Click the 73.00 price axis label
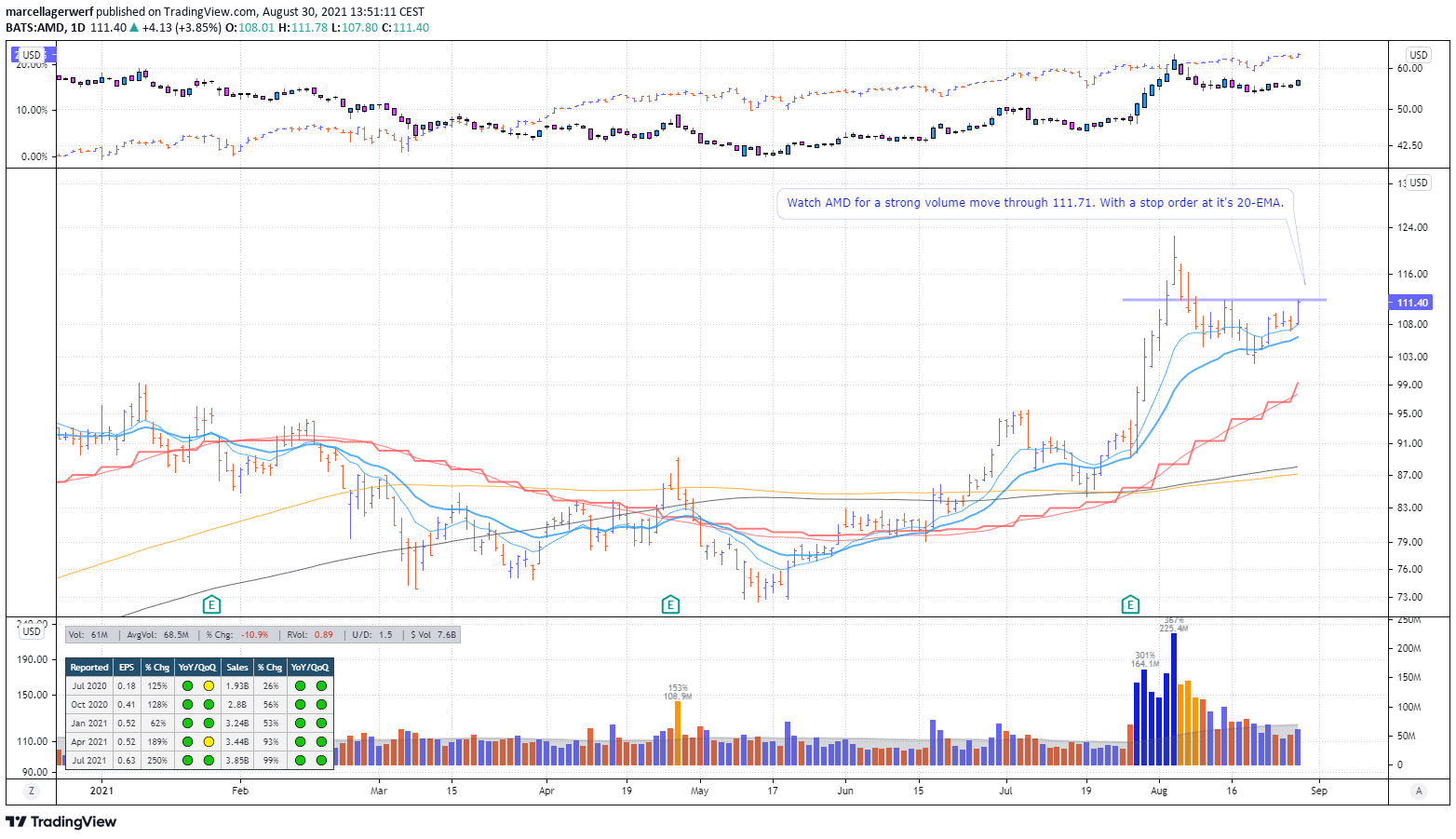1456x839 pixels. pyautogui.click(x=1410, y=597)
